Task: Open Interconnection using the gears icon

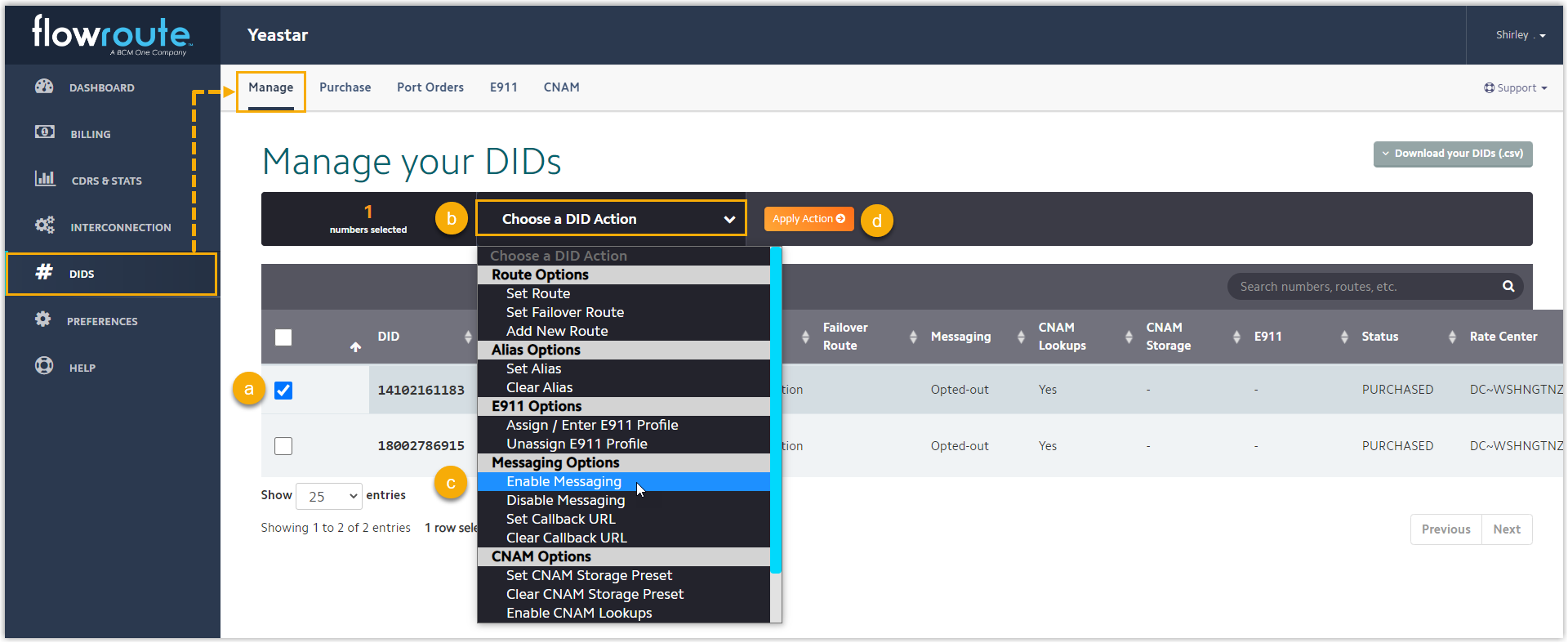Action: (45, 225)
